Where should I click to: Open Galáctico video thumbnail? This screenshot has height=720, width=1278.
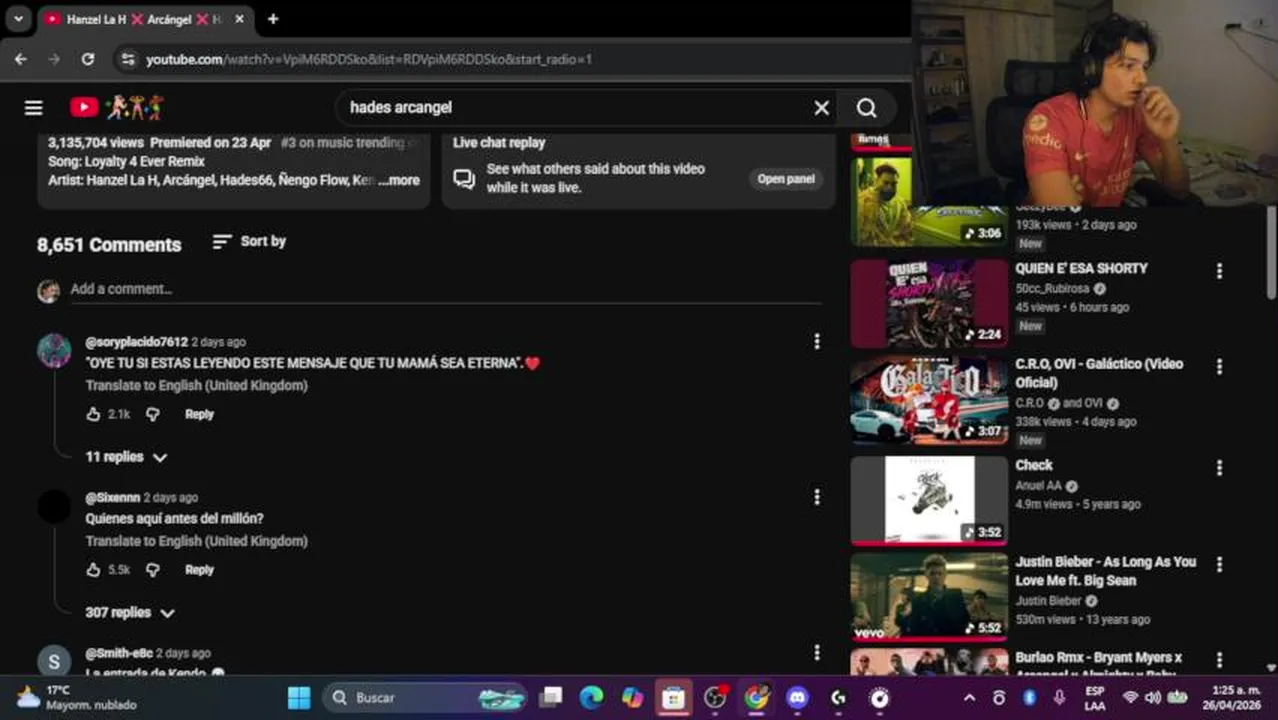pyautogui.click(x=929, y=400)
